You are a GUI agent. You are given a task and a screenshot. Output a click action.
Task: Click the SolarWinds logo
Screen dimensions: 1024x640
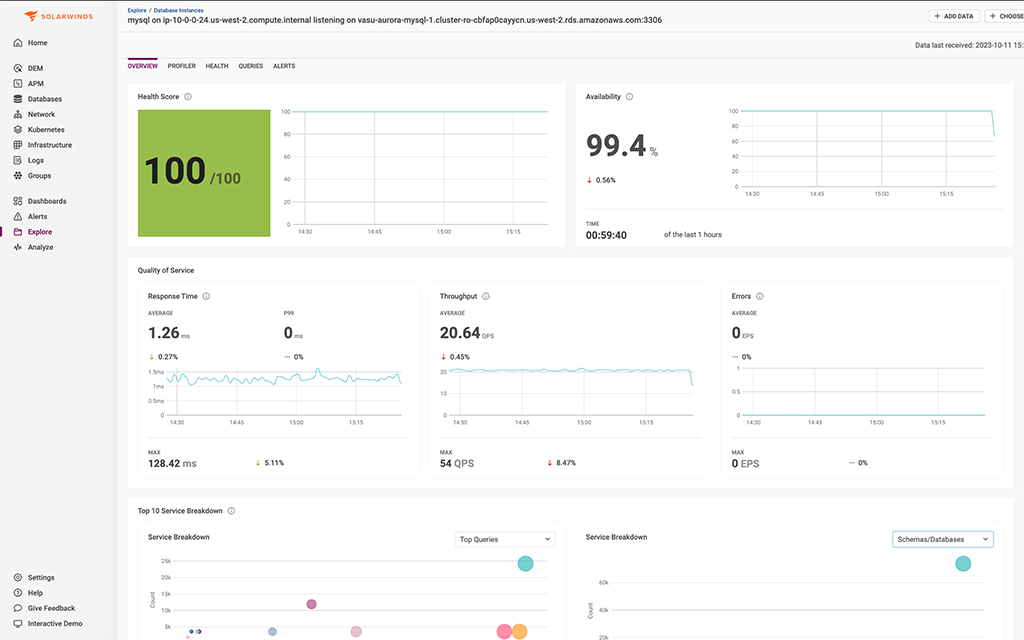[58, 16]
